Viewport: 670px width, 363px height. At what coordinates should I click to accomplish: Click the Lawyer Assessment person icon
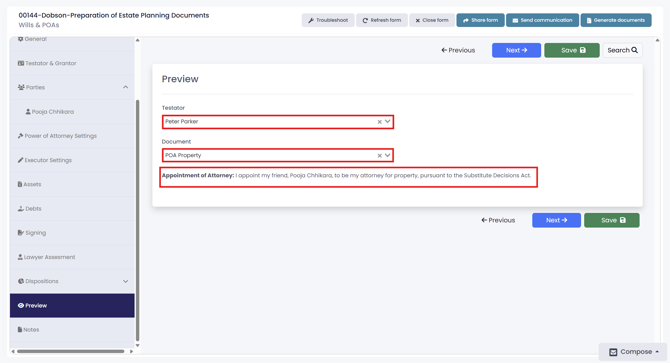point(20,257)
